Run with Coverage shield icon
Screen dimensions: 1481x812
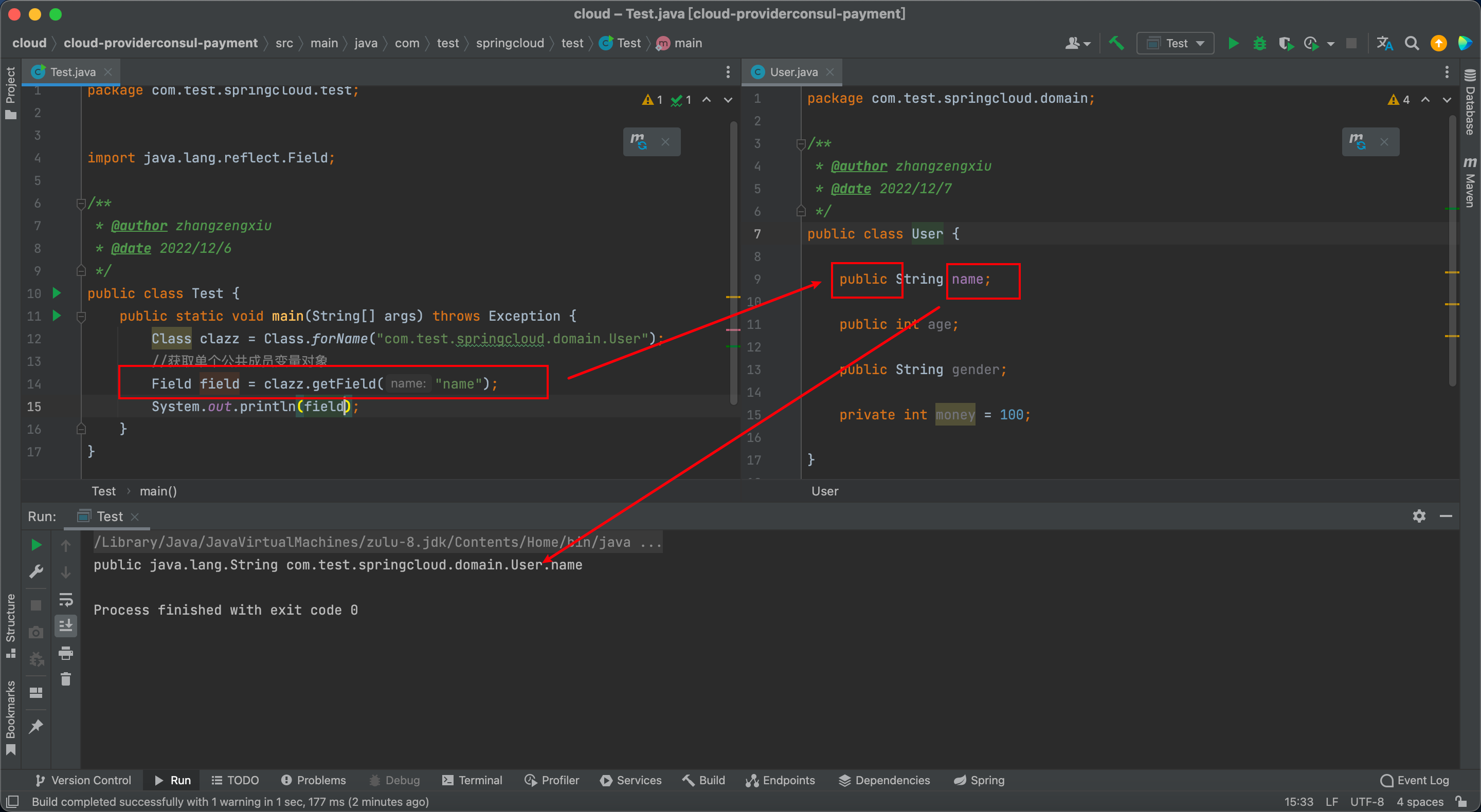pos(1286,43)
